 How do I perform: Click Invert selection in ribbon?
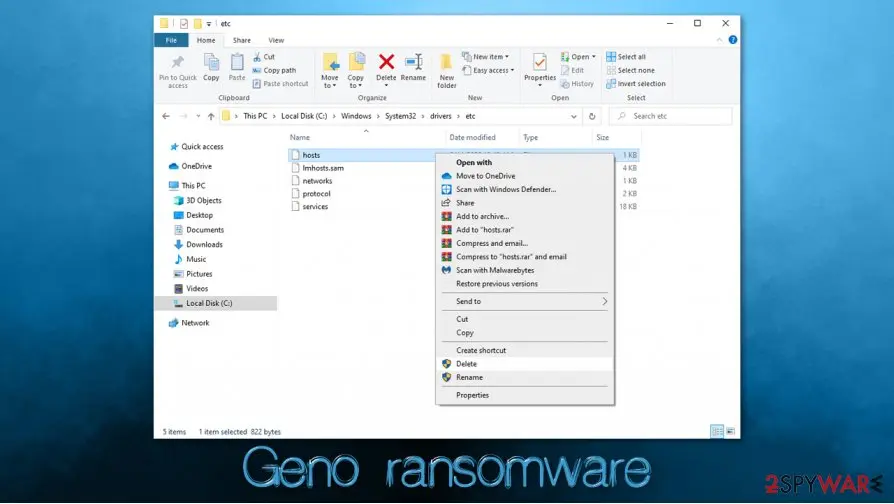pyautogui.click(x=636, y=84)
